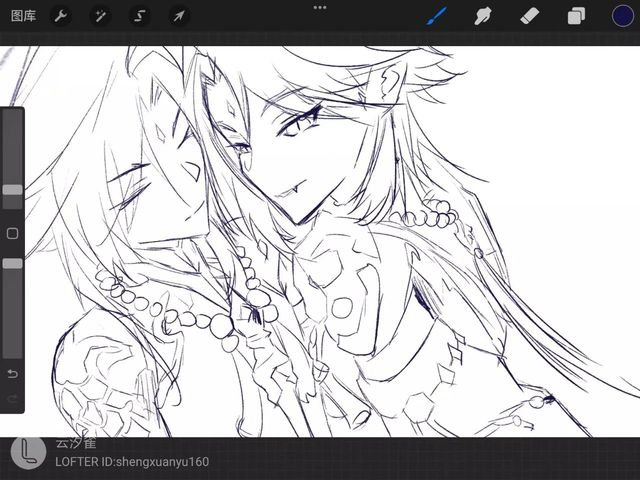The height and width of the screenshot is (480, 640).
Task: Tap the square modify button in sidebar
Action: (13, 233)
